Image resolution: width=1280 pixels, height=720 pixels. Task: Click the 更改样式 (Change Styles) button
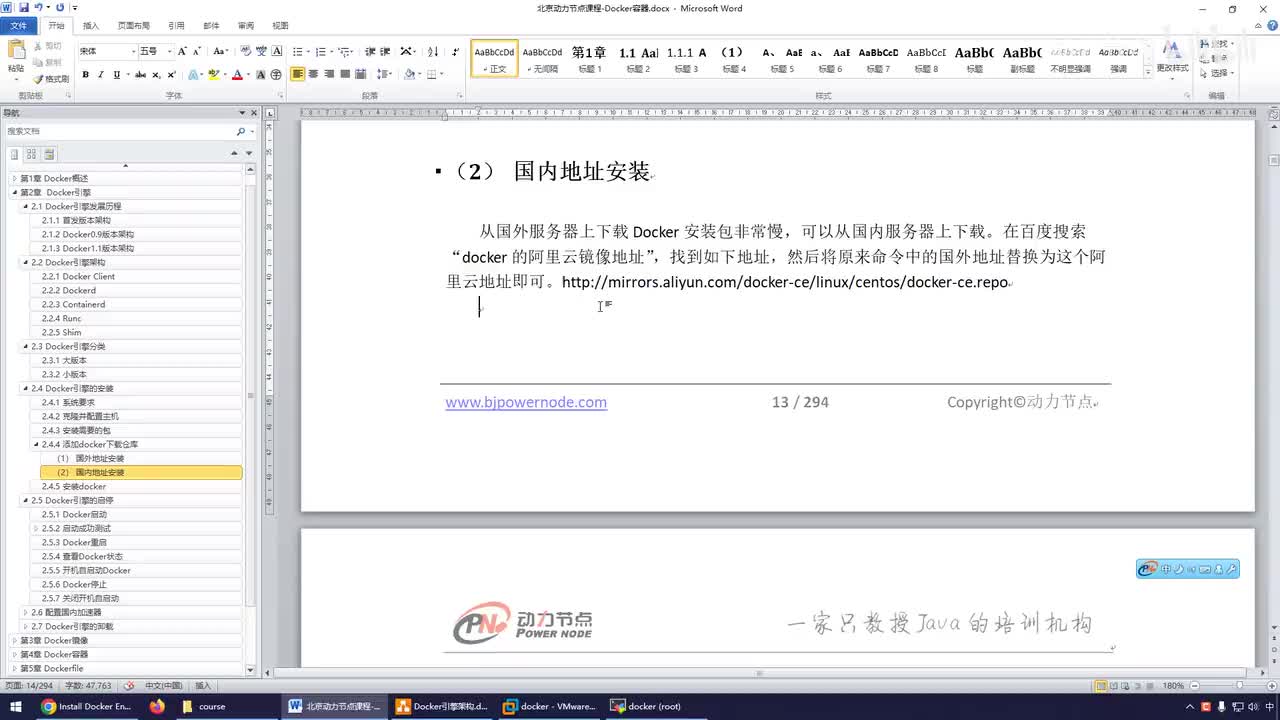click(x=1172, y=58)
